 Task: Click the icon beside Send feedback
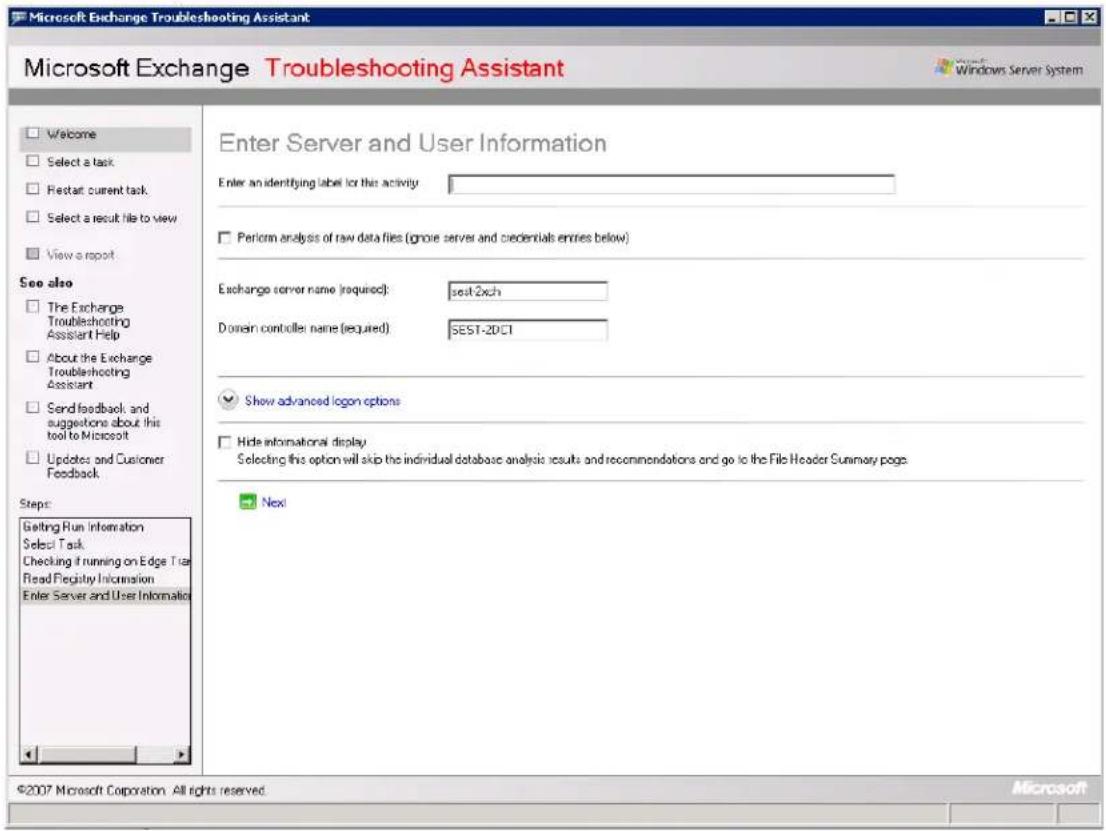[32, 408]
